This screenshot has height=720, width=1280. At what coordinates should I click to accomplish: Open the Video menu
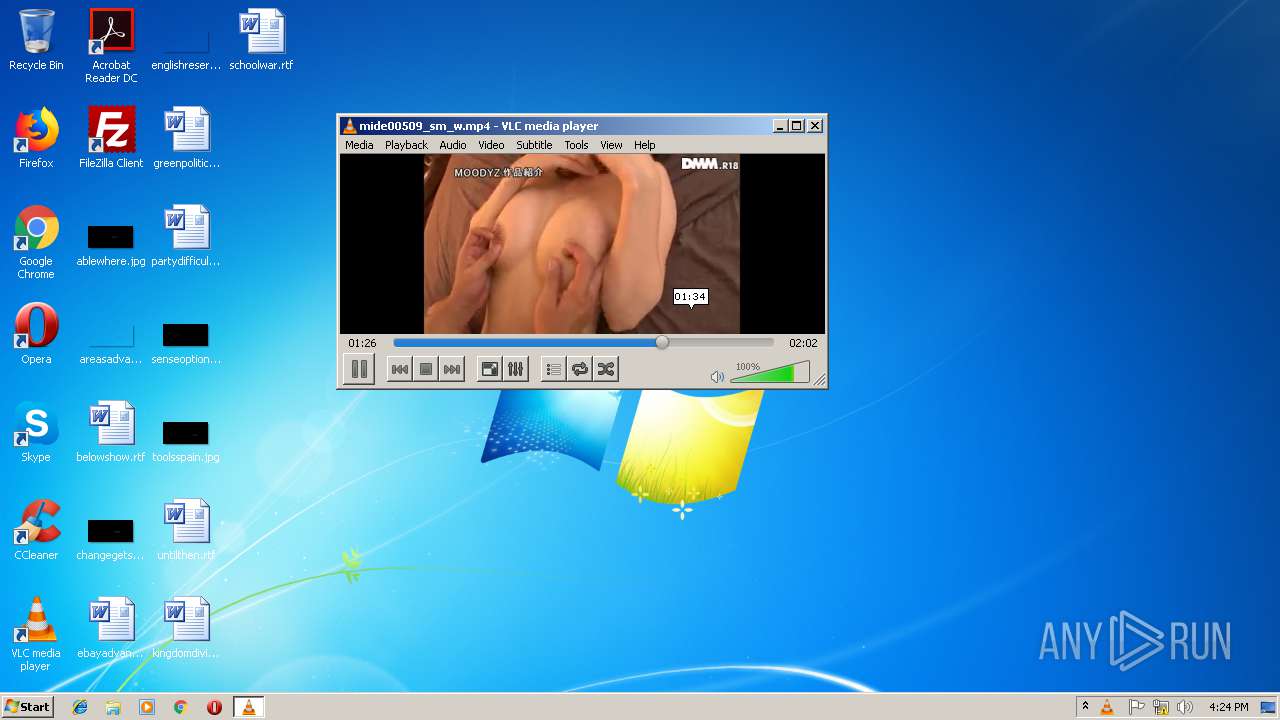[491, 145]
